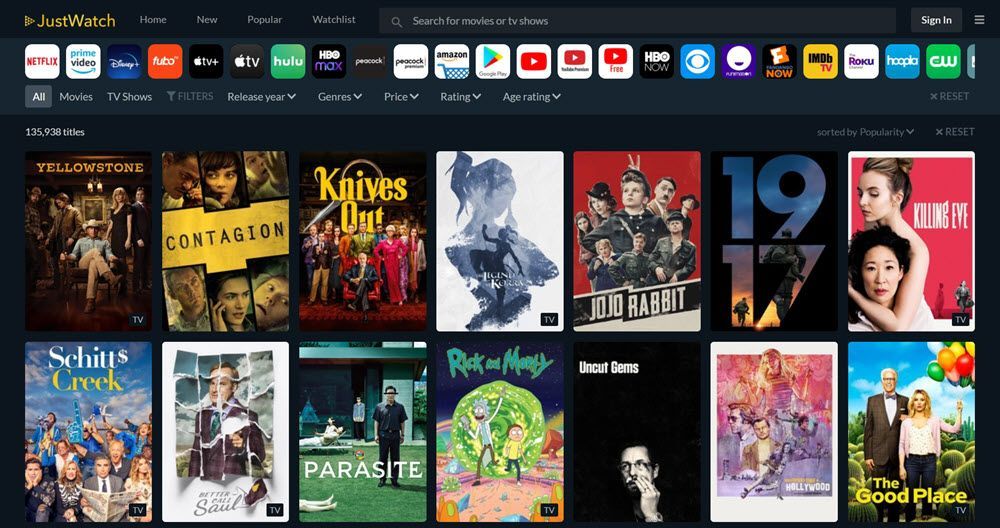This screenshot has width=1000, height=528.
Task: Pick the Google Play provider icon
Action: [x=493, y=61]
